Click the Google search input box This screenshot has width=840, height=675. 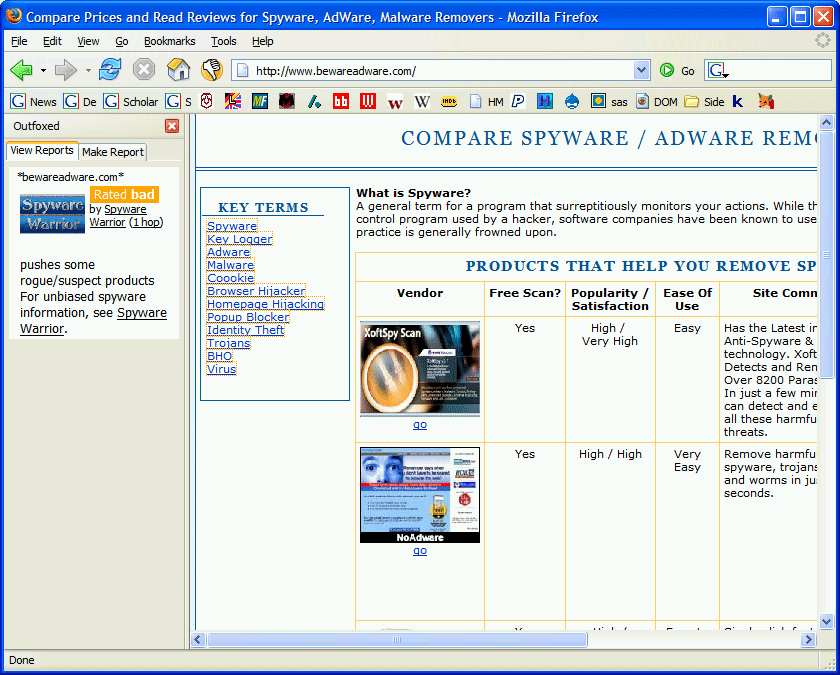coord(780,71)
